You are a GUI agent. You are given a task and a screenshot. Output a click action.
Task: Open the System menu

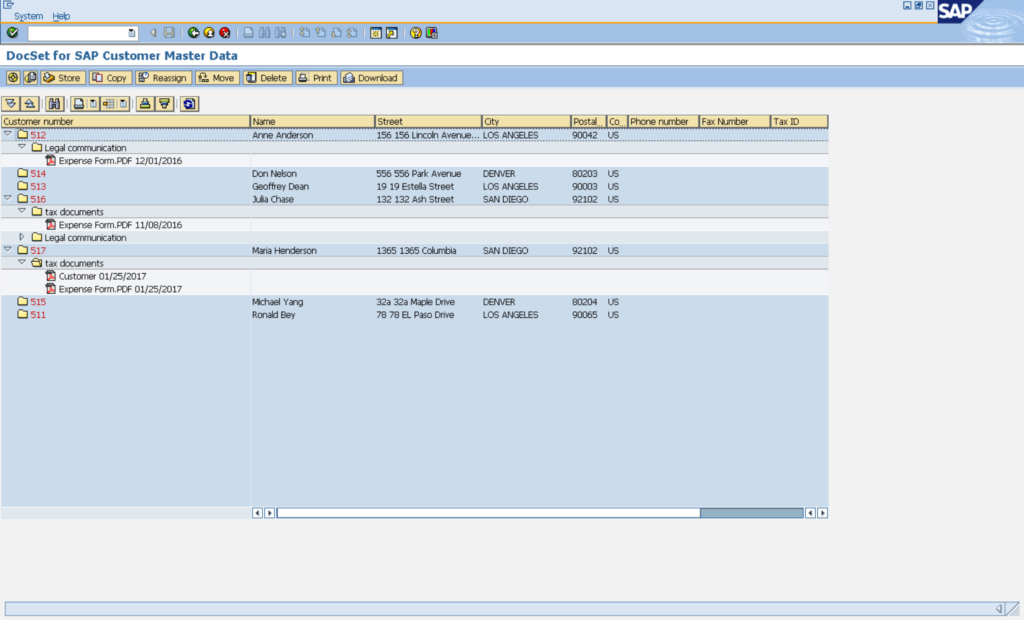pos(28,16)
